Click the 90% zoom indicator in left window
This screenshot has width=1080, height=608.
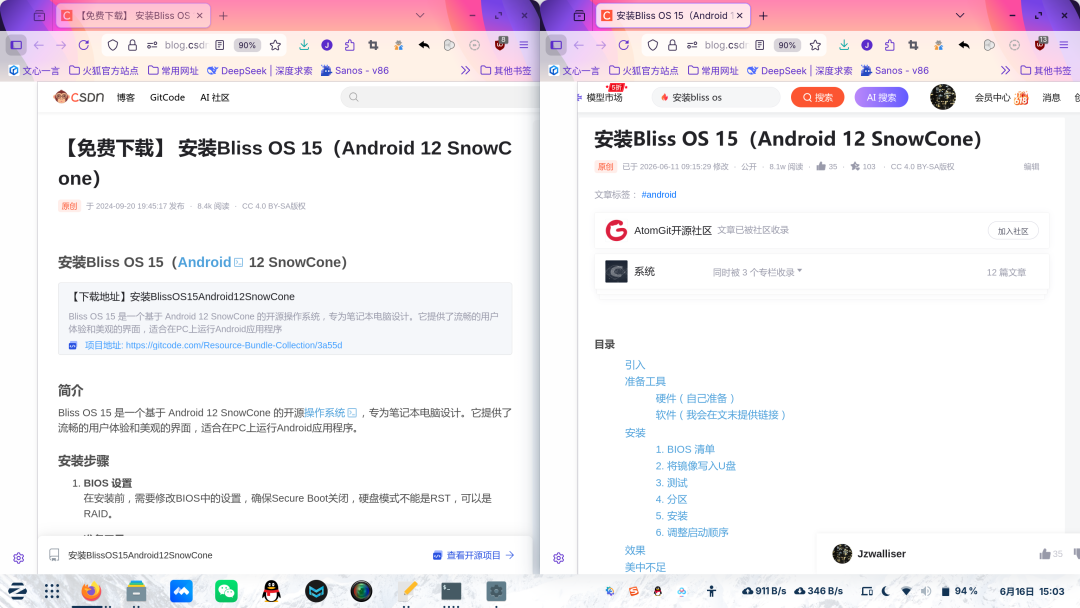click(x=247, y=45)
